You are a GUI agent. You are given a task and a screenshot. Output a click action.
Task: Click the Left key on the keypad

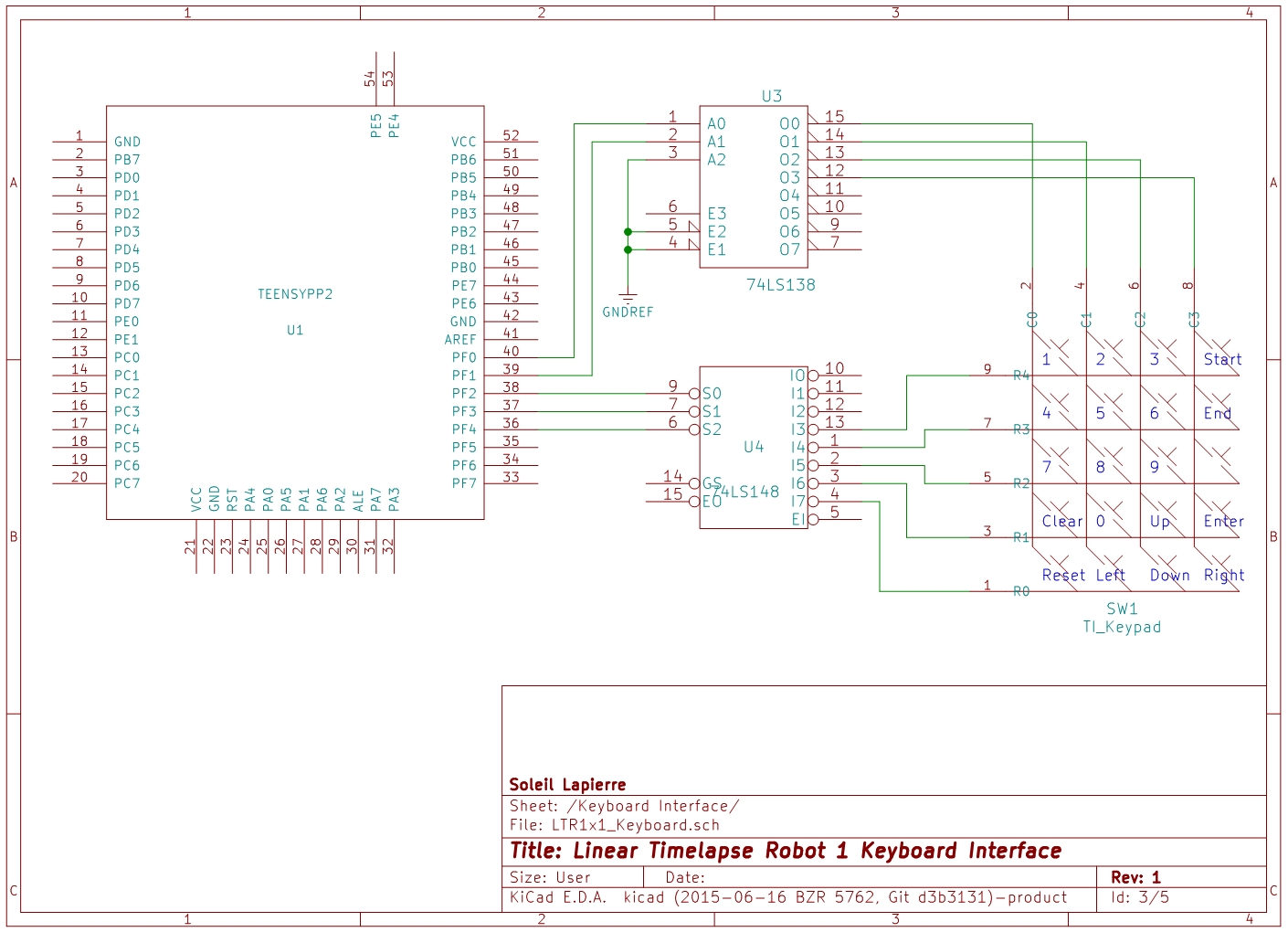click(x=1110, y=575)
